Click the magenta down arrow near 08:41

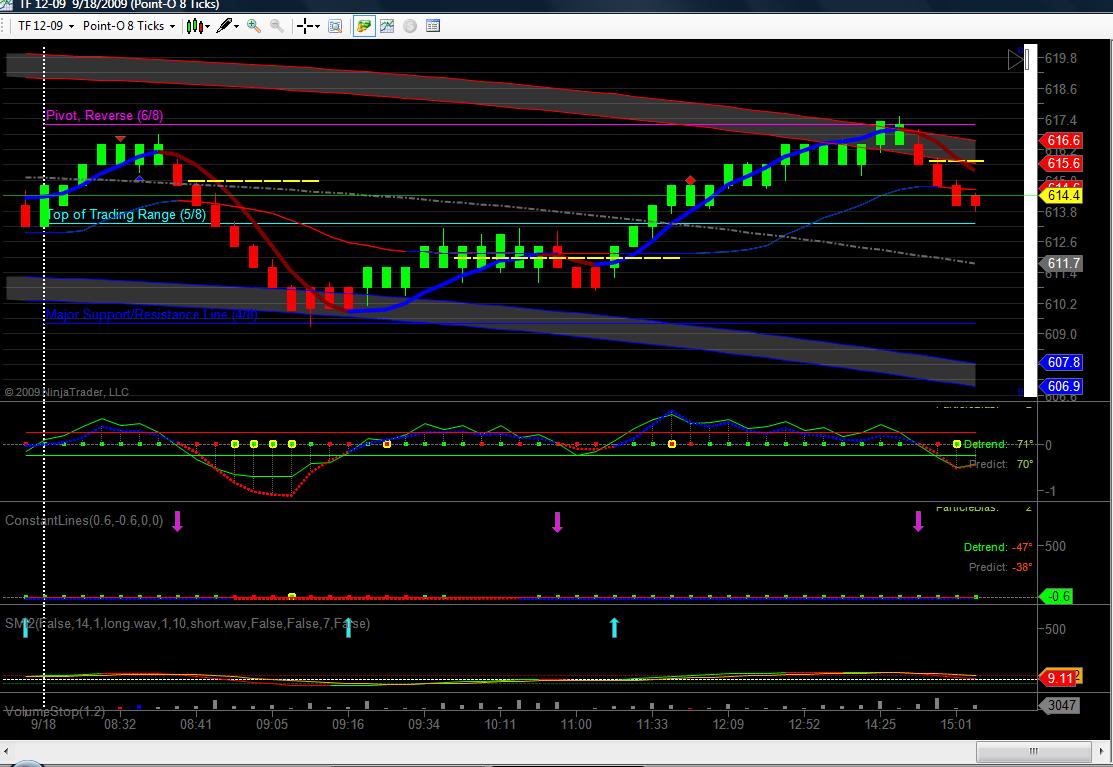tap(177, 522)
